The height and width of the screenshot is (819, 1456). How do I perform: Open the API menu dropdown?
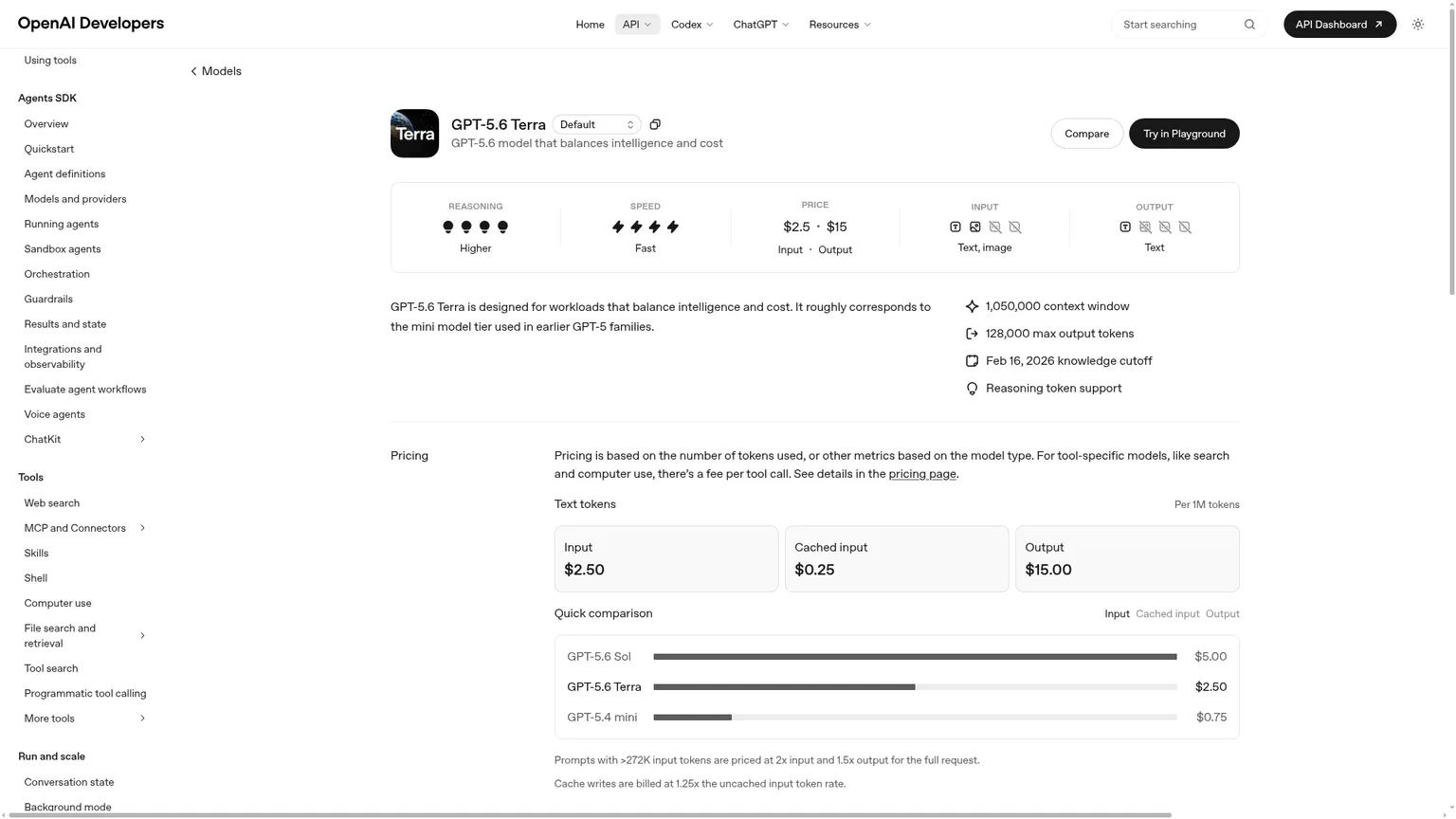(637, 25)
